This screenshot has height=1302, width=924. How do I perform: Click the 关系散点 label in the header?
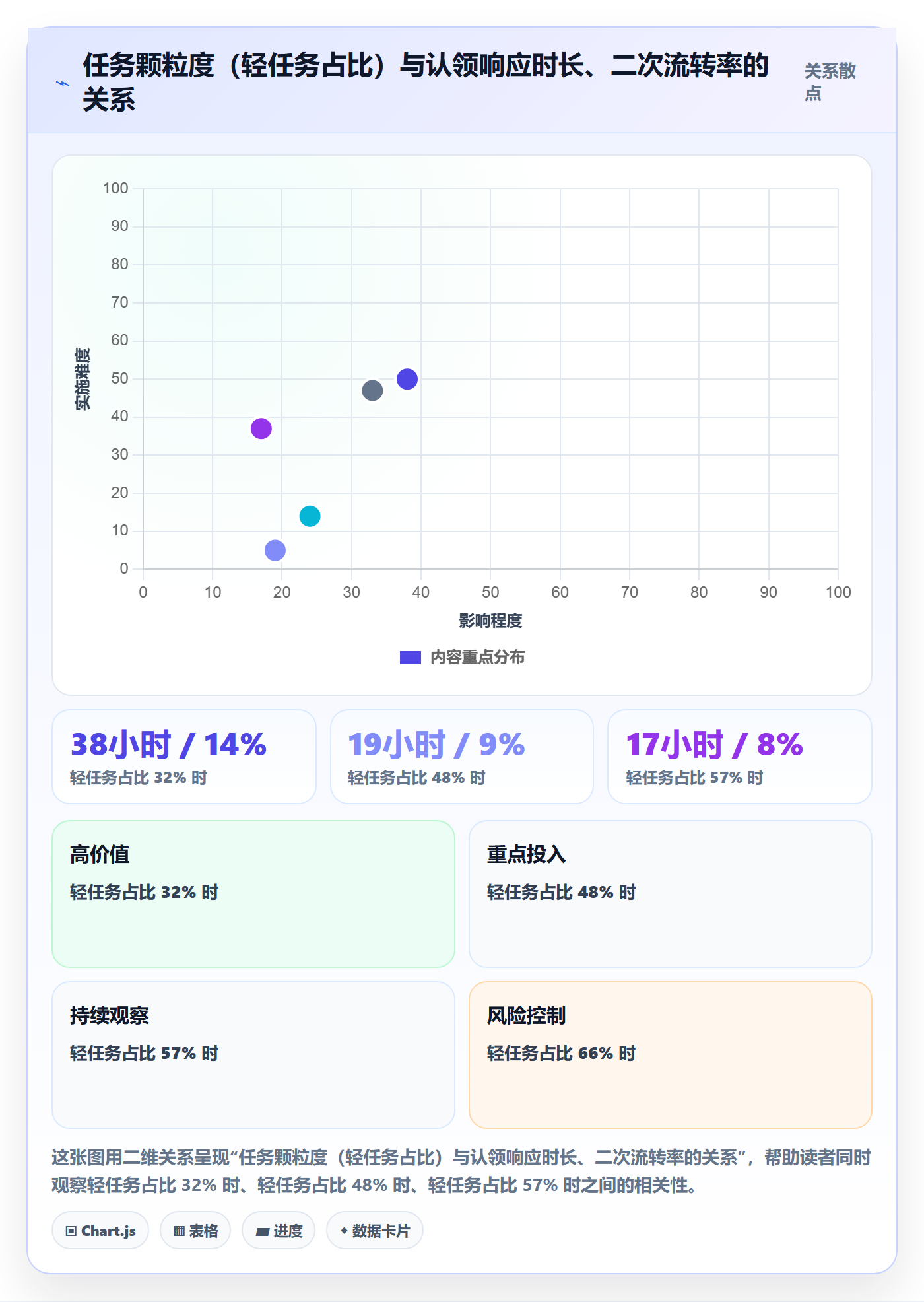[x=830, y=82]
